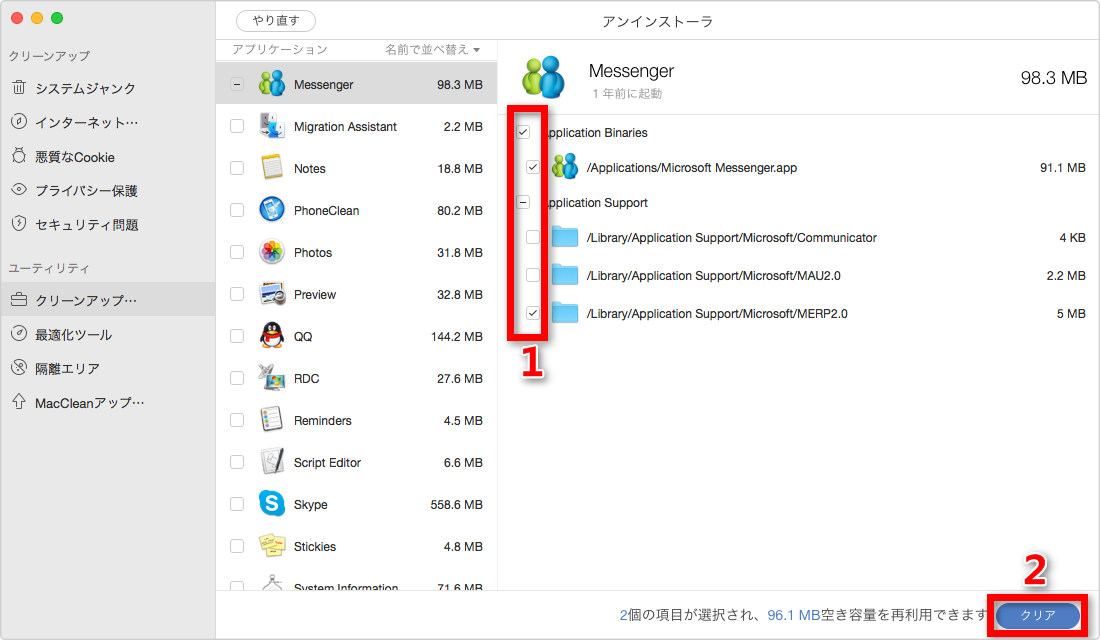The width and height of the screenshot is (1100, 640).
Task: Open セキュリティ問題 section
Action: click(x=86, y=224)
